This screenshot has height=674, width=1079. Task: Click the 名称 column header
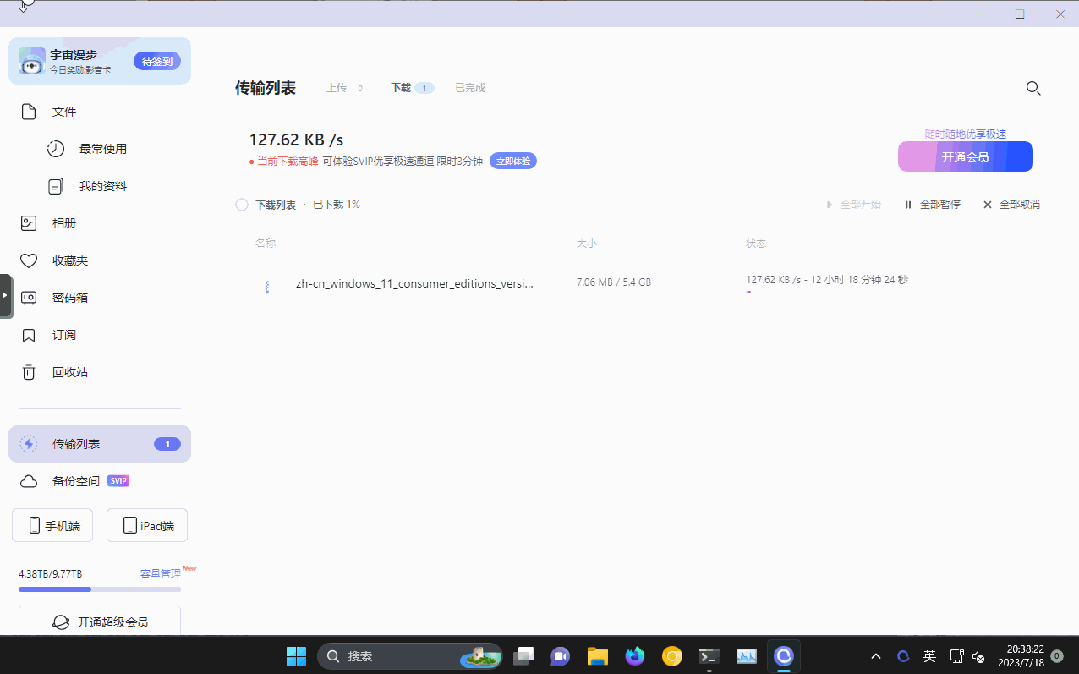(266, 243)
